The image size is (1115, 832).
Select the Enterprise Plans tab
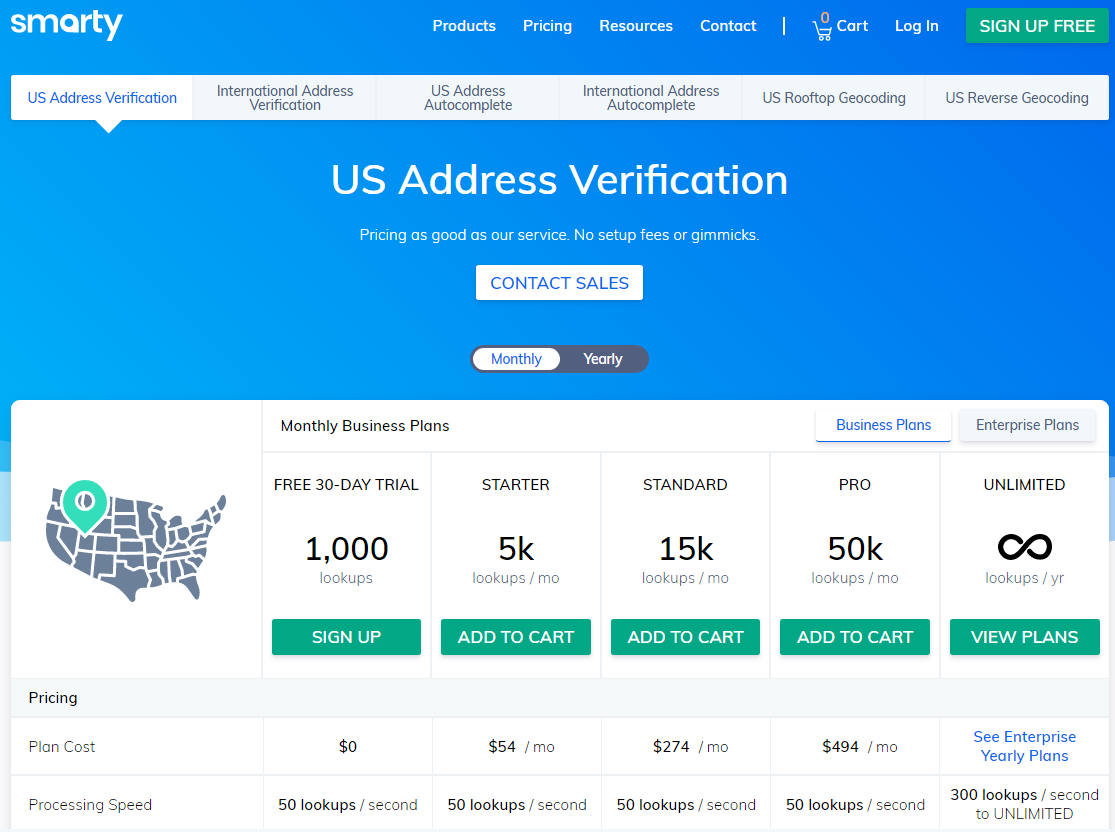(1027, 425)
